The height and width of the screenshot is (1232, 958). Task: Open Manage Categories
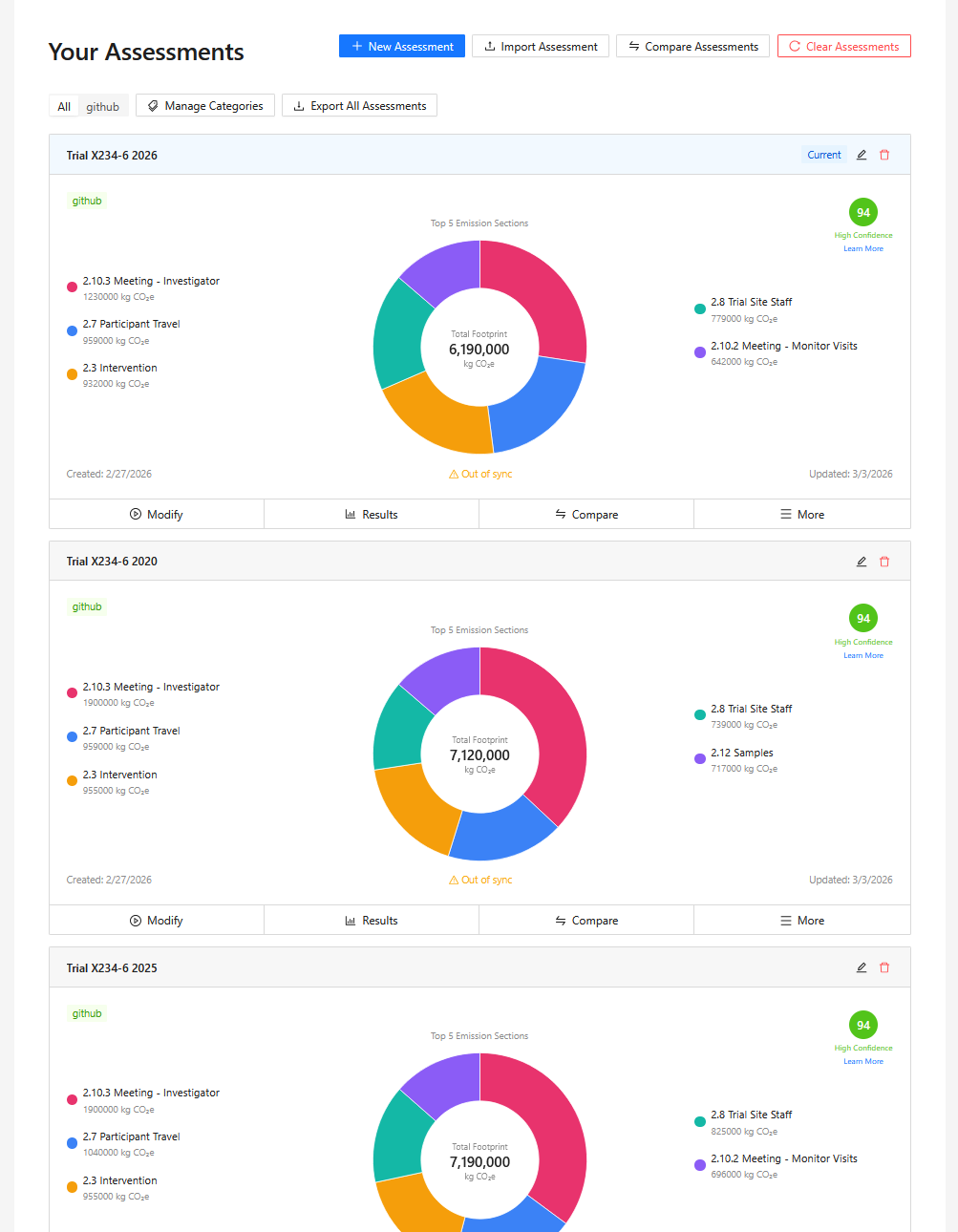tap(205, 105)
